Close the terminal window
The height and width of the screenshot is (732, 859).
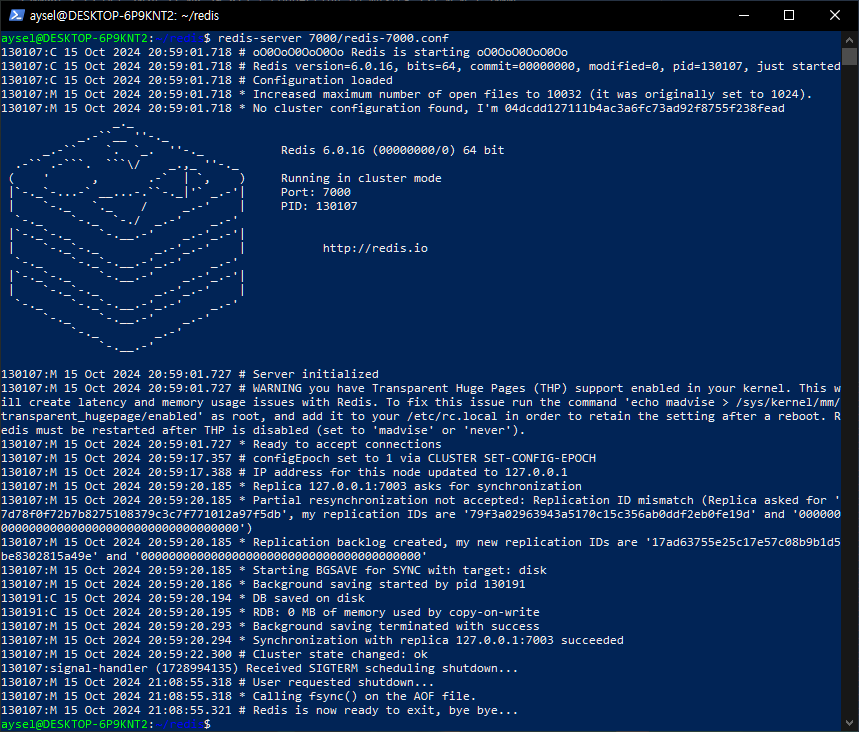834,15
